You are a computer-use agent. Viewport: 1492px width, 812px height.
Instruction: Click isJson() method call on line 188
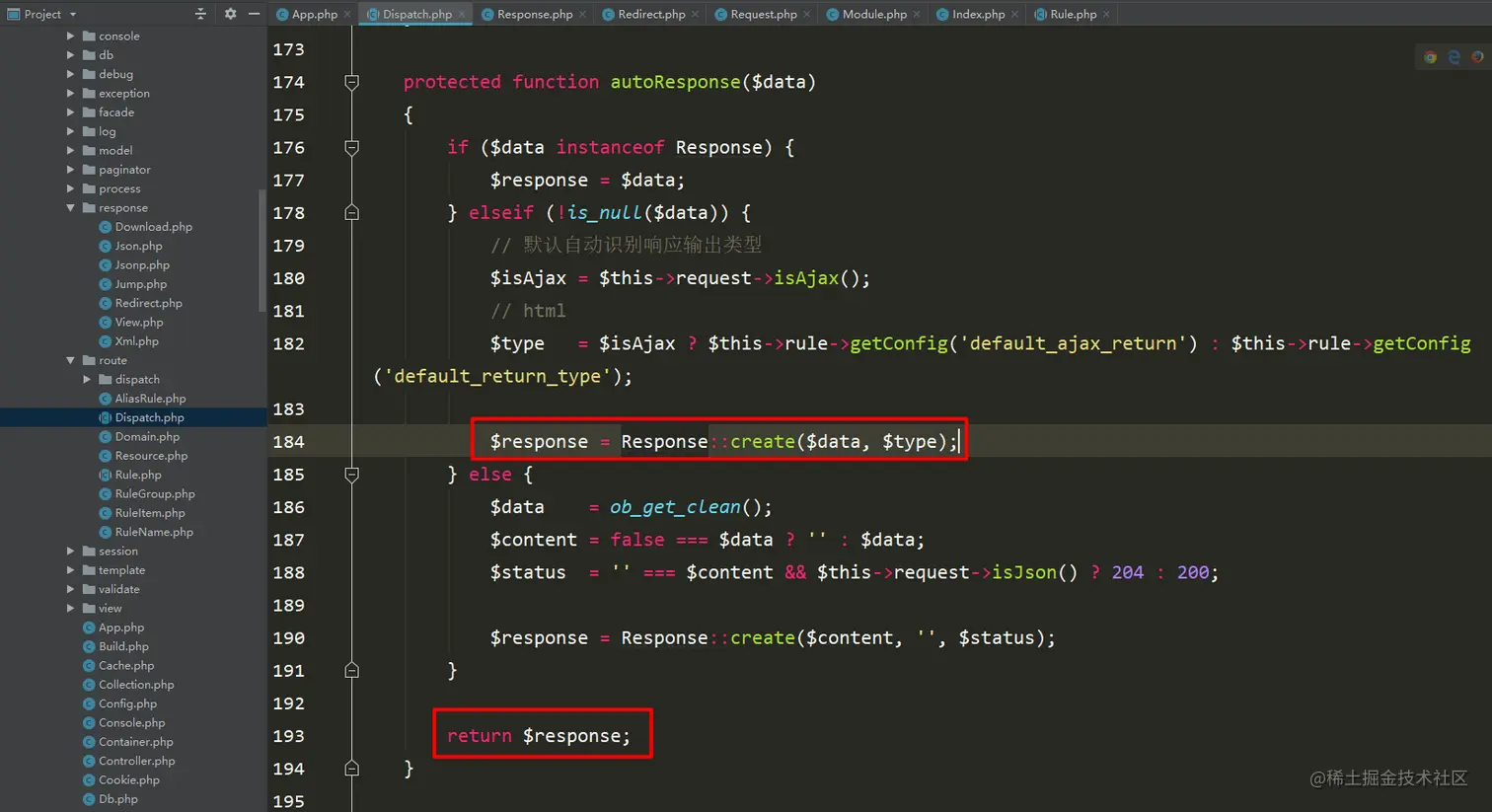point(1034,572)
